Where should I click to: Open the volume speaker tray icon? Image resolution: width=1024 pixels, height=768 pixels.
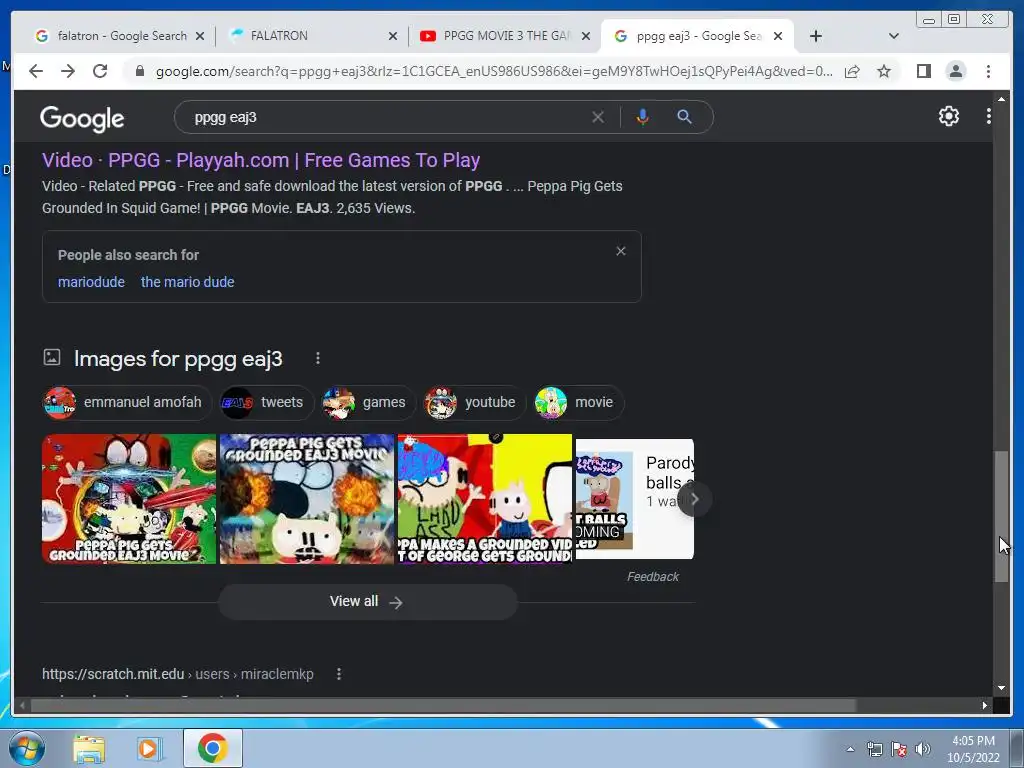coord(923,749)
